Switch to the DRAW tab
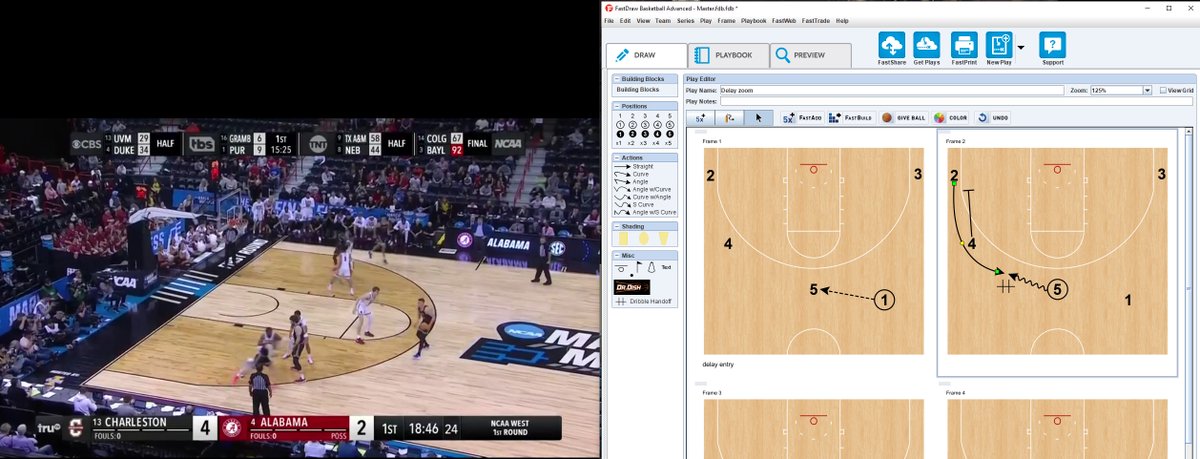Image resolution: width=1200 pixels, height=459 pixels. pyautogui.click(x=646, y=55)
